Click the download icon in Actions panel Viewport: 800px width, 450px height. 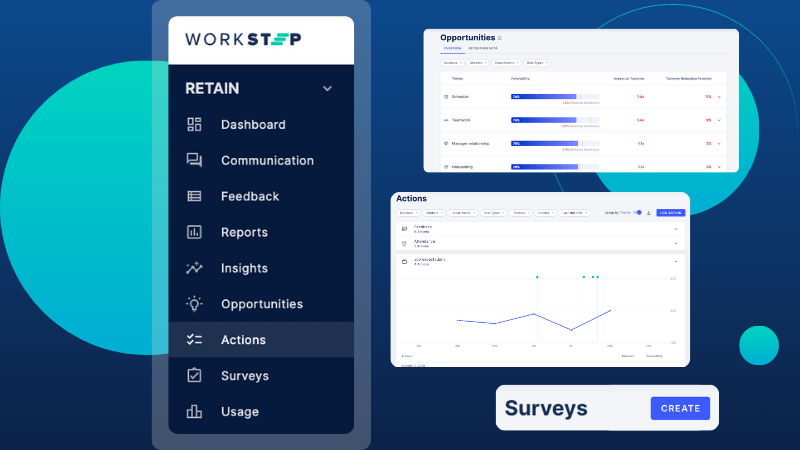click(x=649, y=213)
